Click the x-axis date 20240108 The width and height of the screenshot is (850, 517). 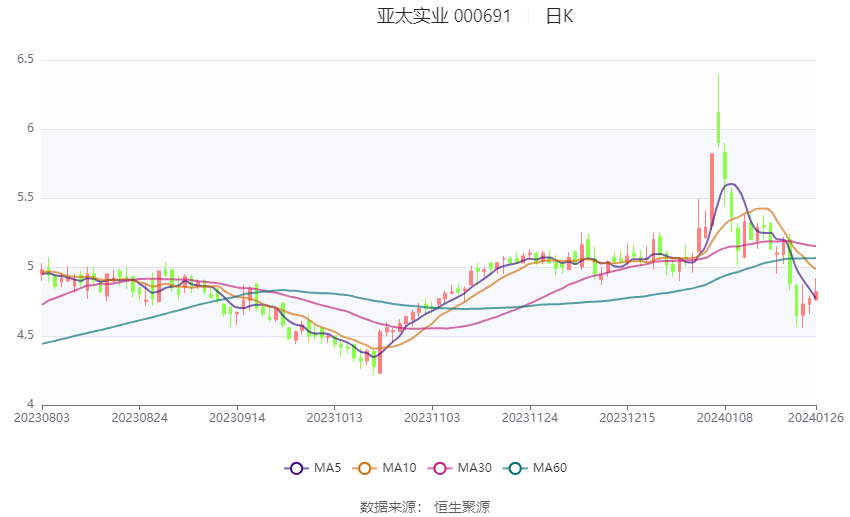point(725,418)
